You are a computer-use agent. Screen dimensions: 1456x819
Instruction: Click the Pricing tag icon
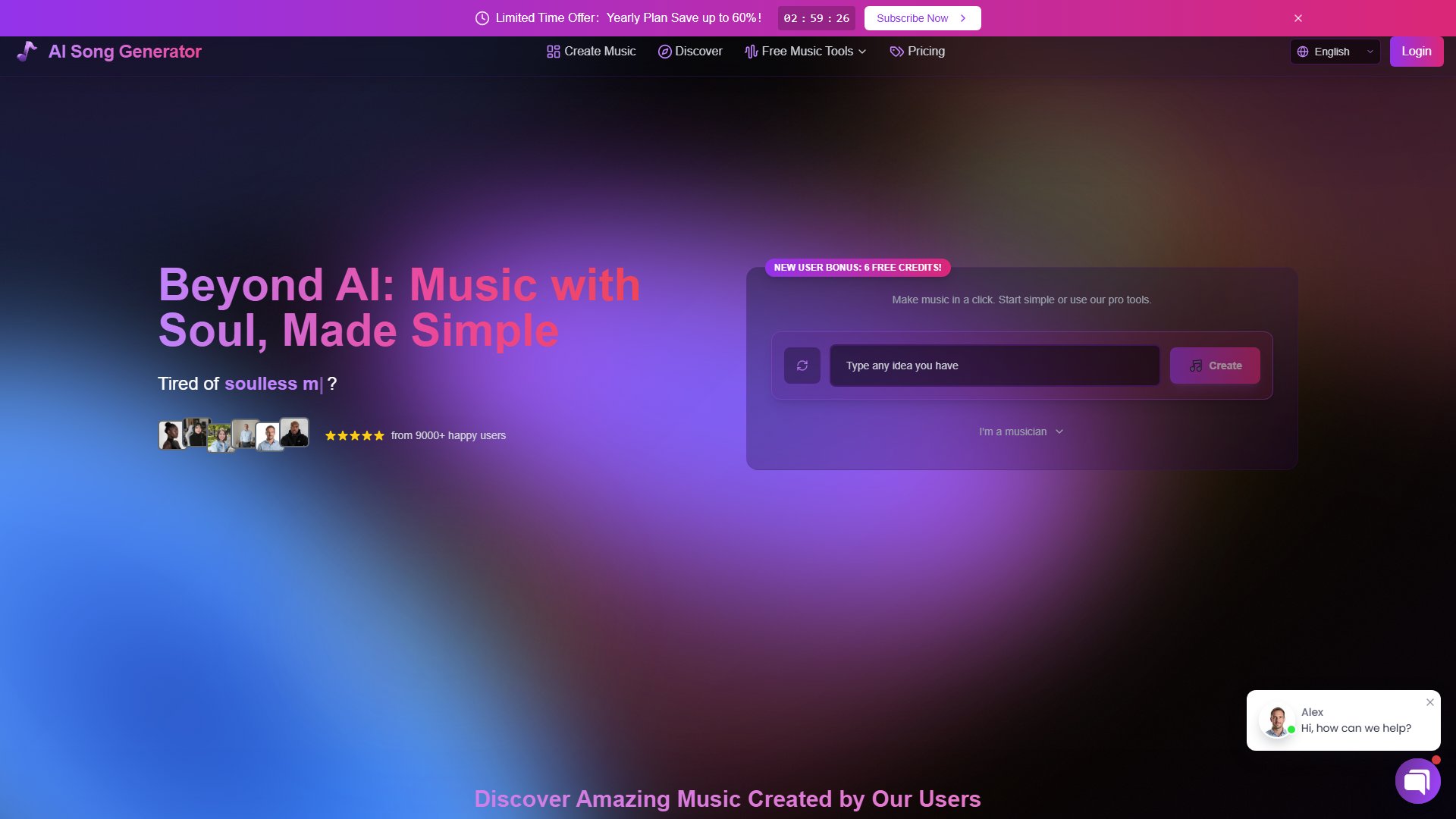coord(896,52)
